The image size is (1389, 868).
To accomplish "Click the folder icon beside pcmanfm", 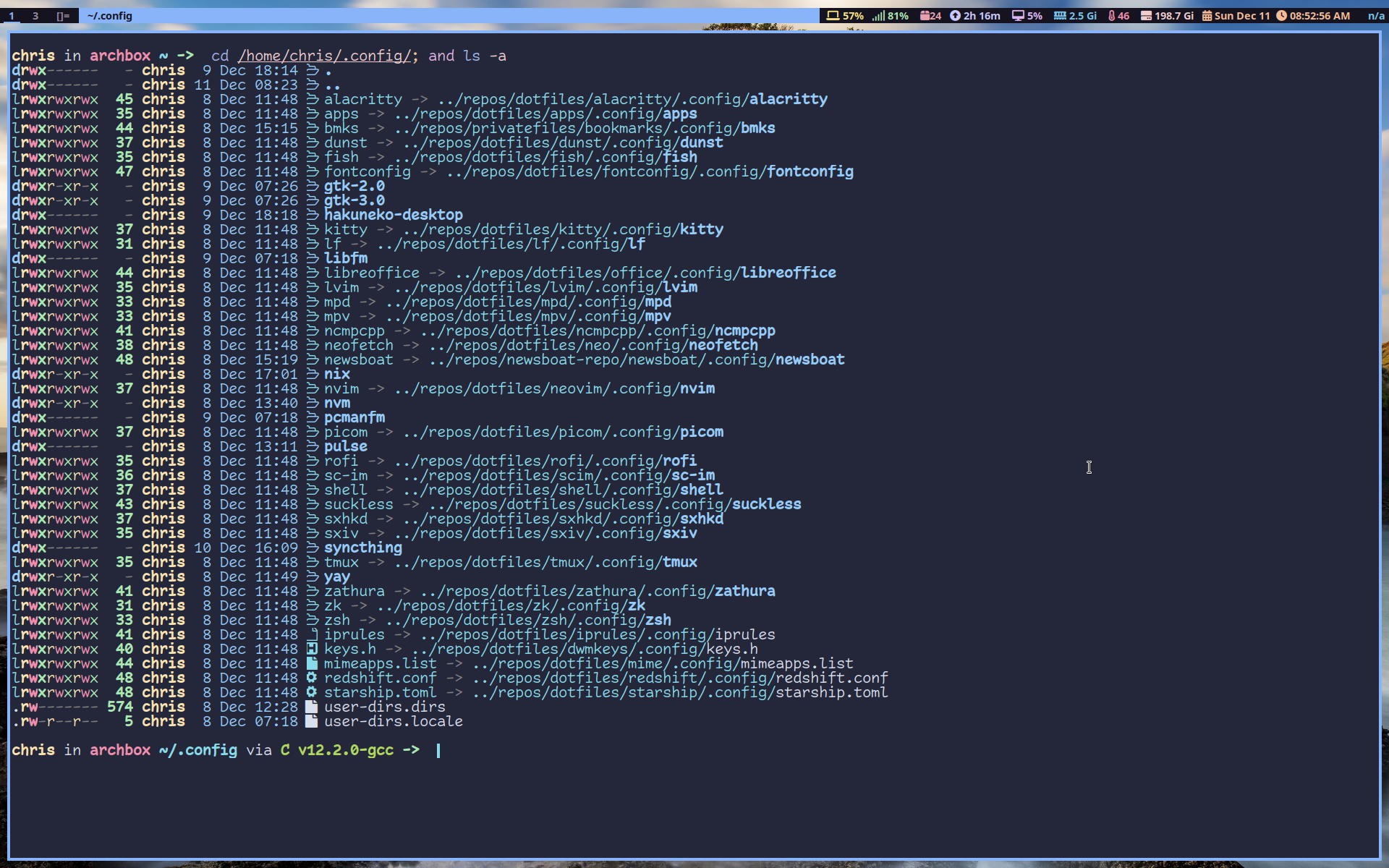I will [x=313, y=417].
